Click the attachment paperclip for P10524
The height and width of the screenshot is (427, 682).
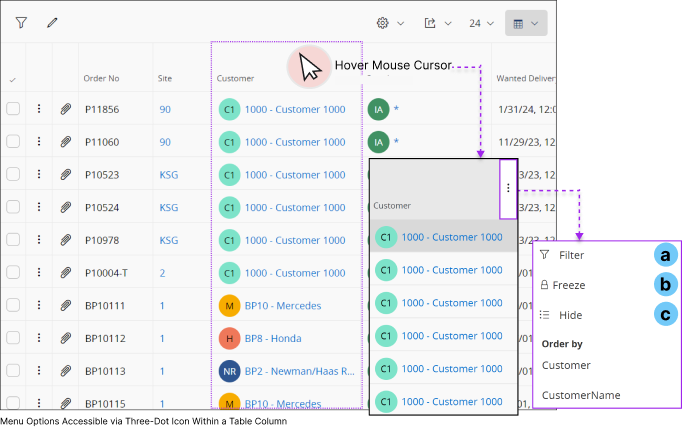coord(65,208)
